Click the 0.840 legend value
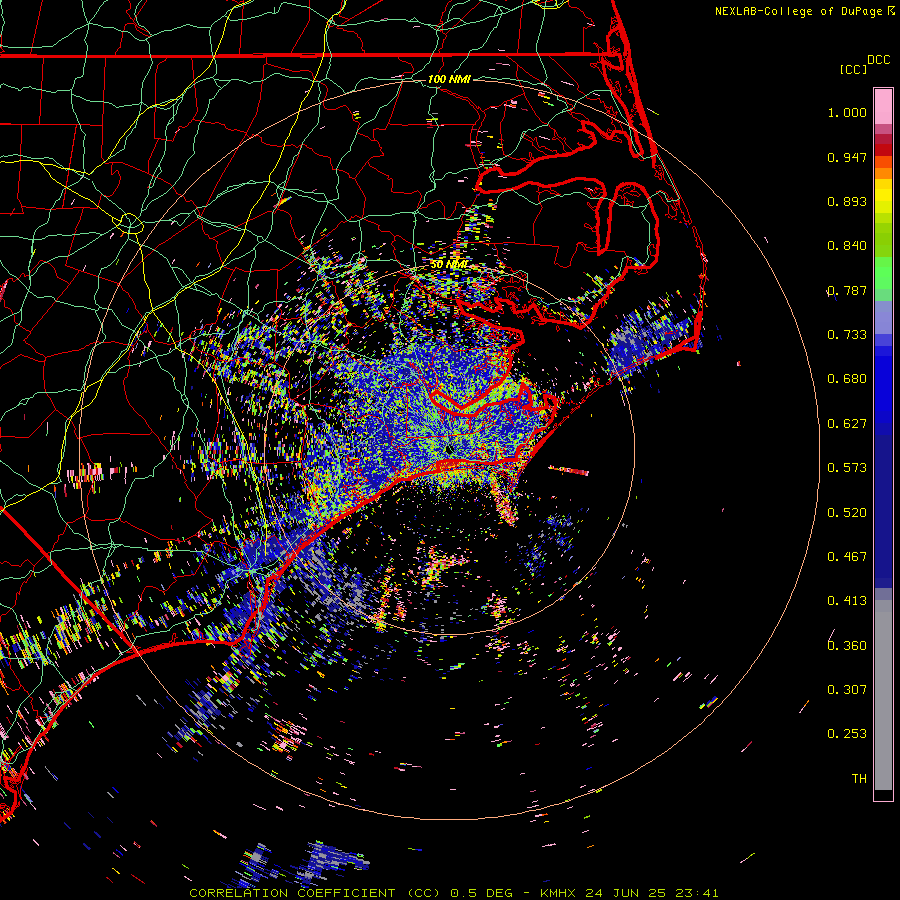 847,246
